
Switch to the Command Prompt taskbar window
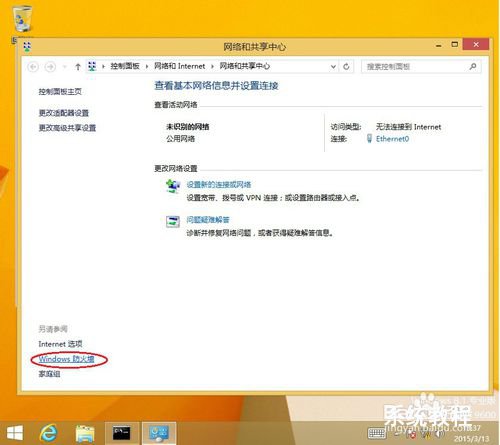(x=122, y=433)
